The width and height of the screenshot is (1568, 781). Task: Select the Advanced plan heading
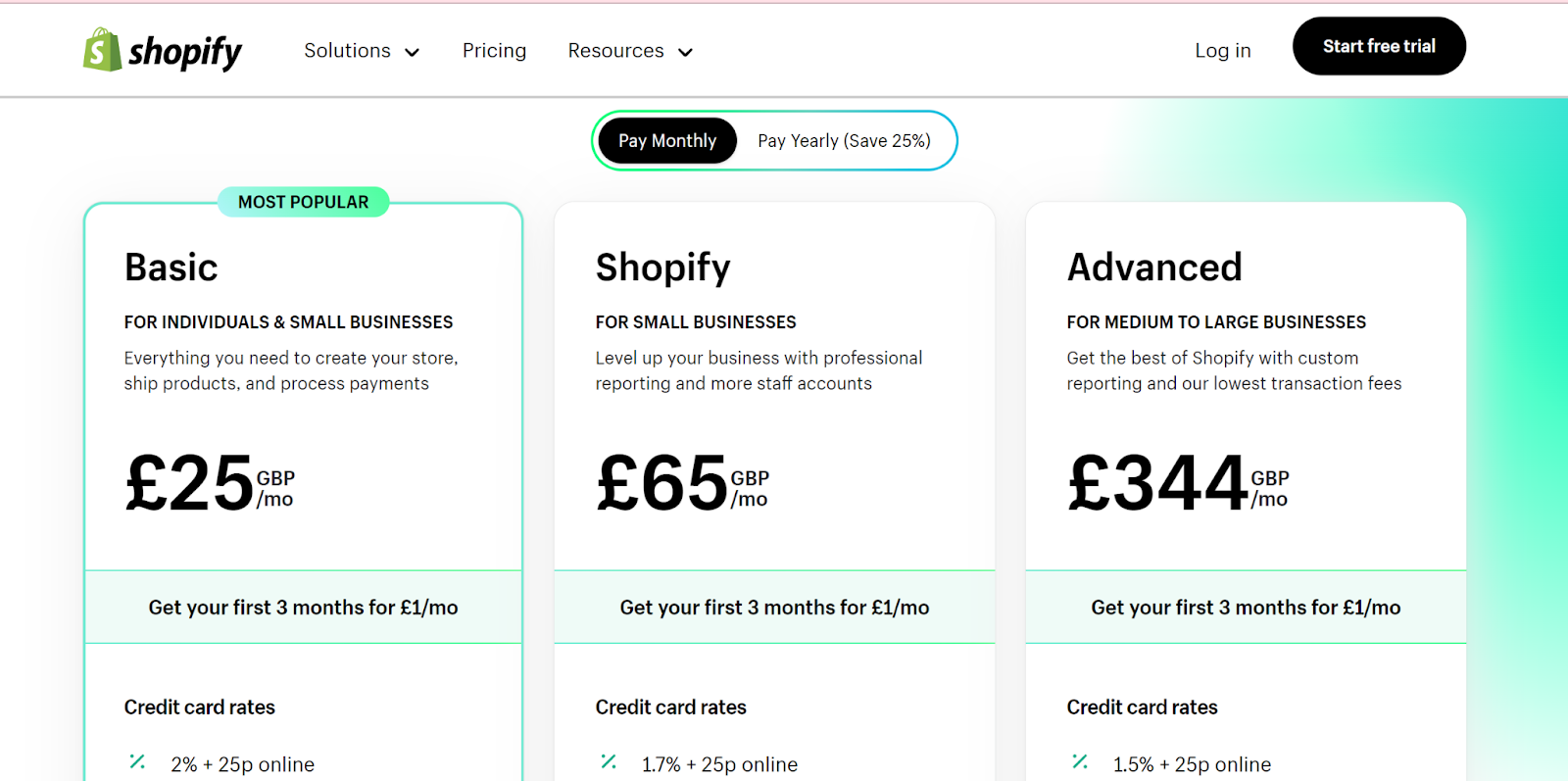click(x=1154, y=267)
